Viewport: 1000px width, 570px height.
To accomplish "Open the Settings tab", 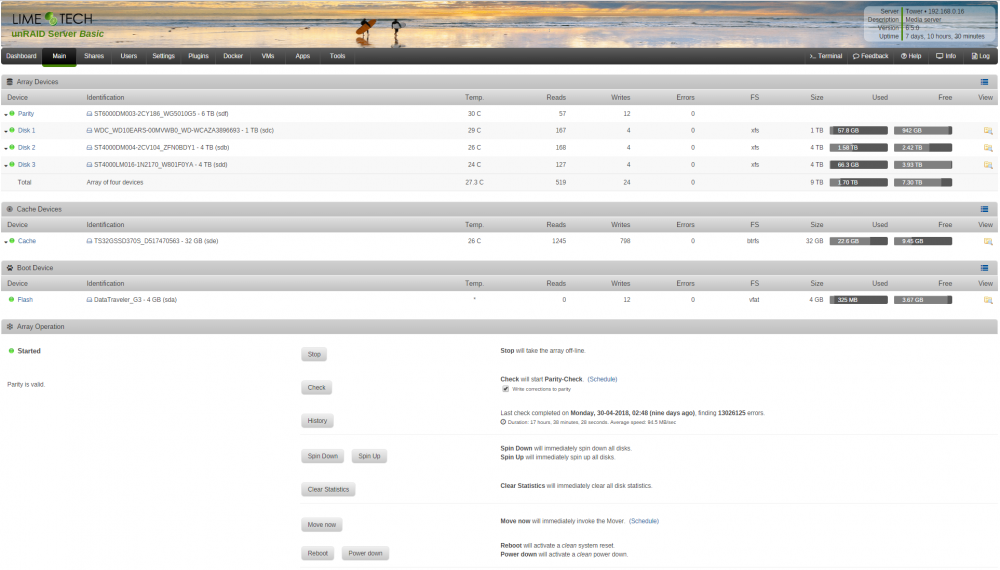I will click(163, 56).
